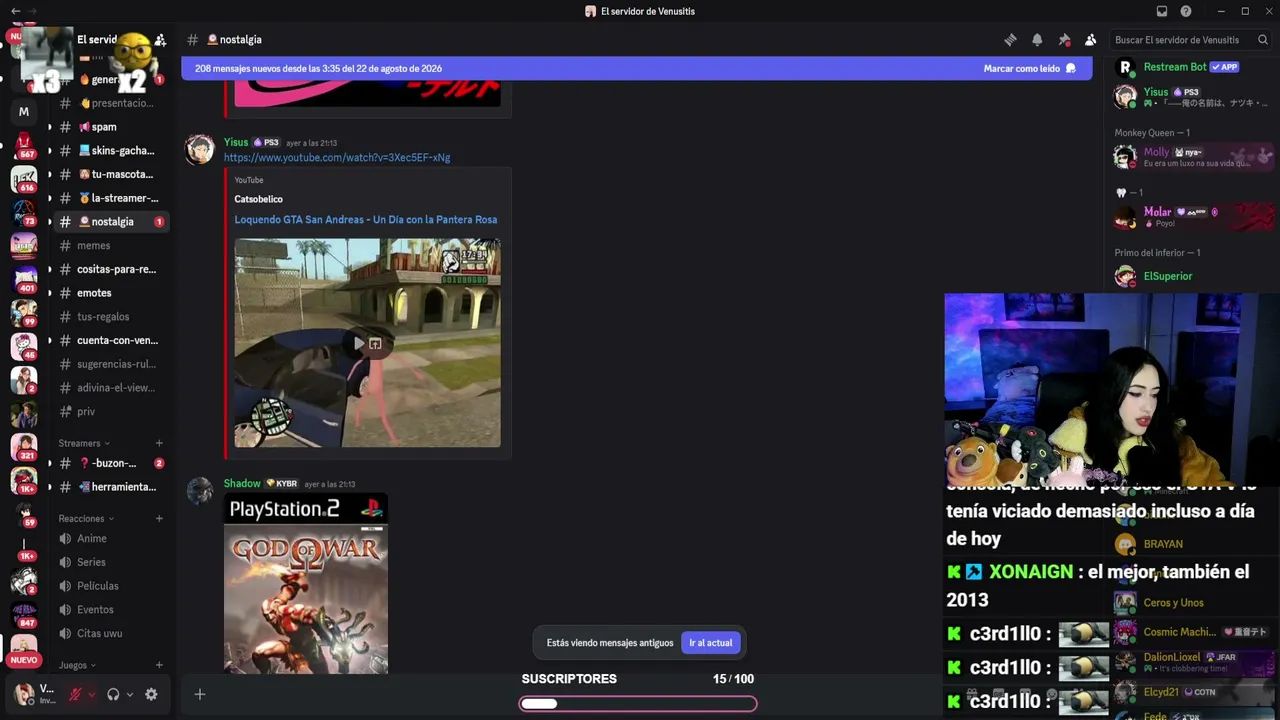Open the tus-regalos channel
Screen dimensions: 1280x720
[109, 317]
